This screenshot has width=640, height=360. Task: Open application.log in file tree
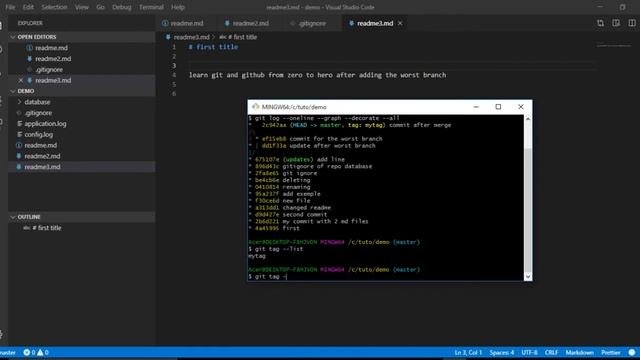(x=82, y=124)
